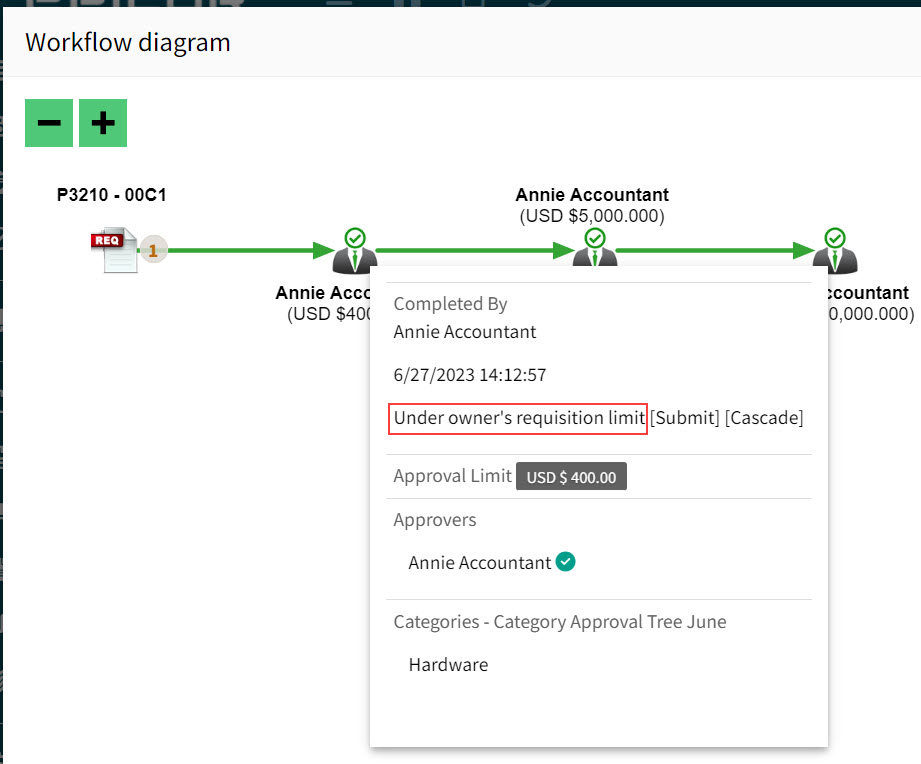
Task: Zoom out the diagram with the minus icon
Action: tap(48, 122)
